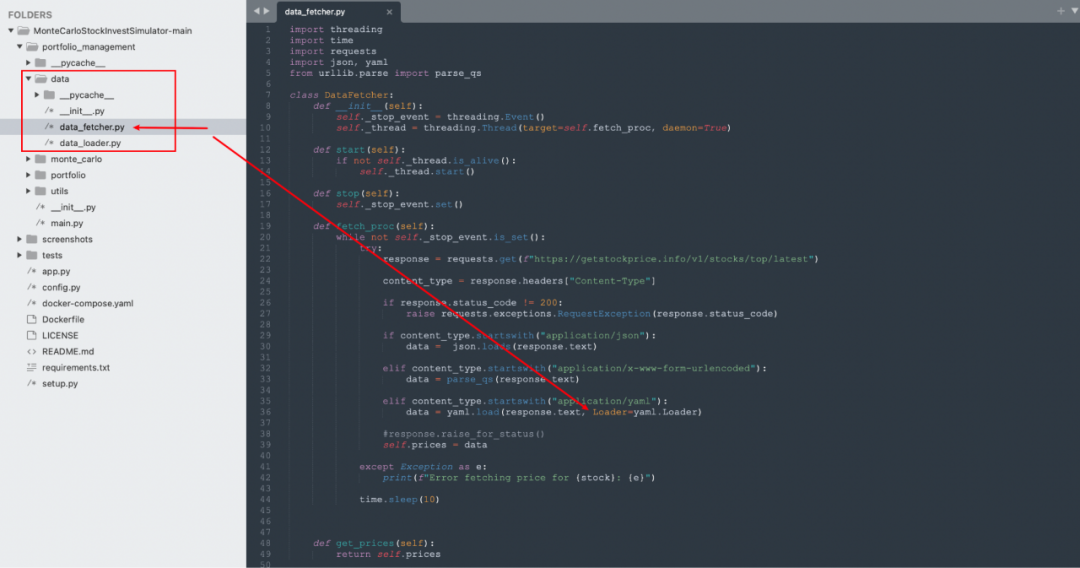This screenshot has height=568, width=1080.
Task: Click the README.md markup file icon
Action: (31, 352)
